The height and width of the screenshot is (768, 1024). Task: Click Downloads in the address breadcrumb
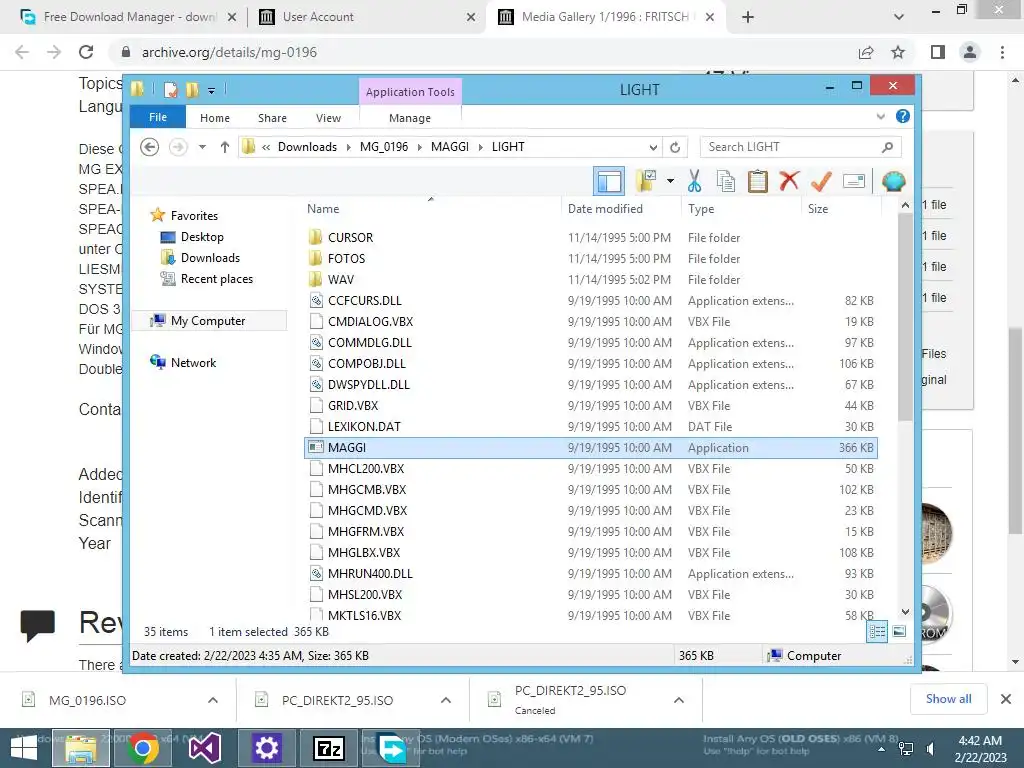pos(307,147)
